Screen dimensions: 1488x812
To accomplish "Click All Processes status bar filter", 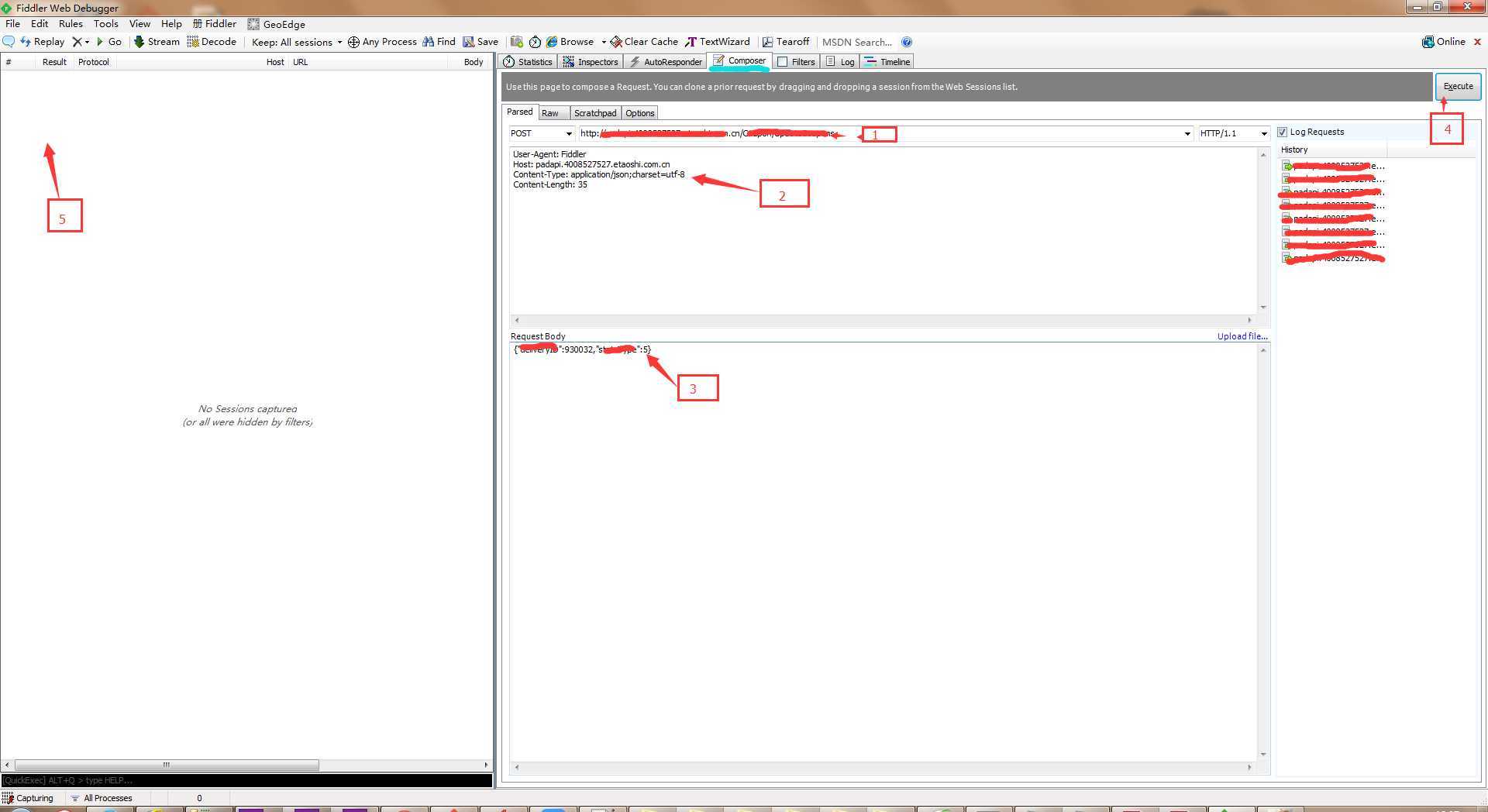I will (102, 798).
